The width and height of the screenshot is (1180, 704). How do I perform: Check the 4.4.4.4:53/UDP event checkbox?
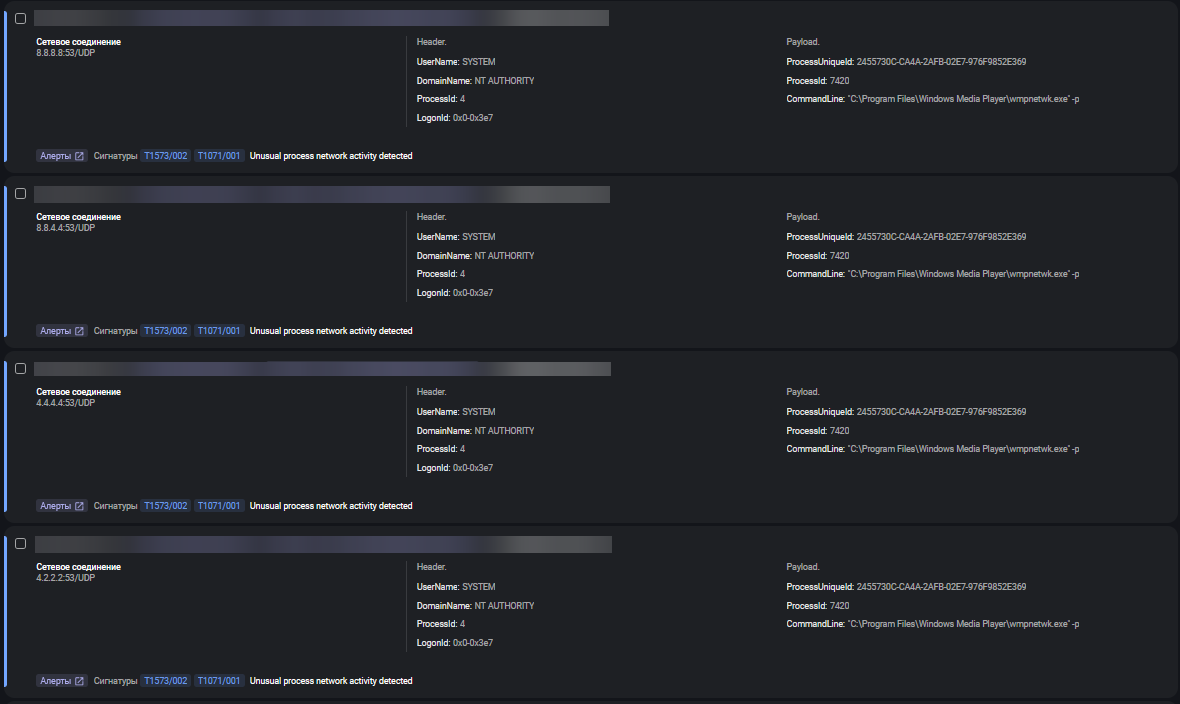(20, 369)
